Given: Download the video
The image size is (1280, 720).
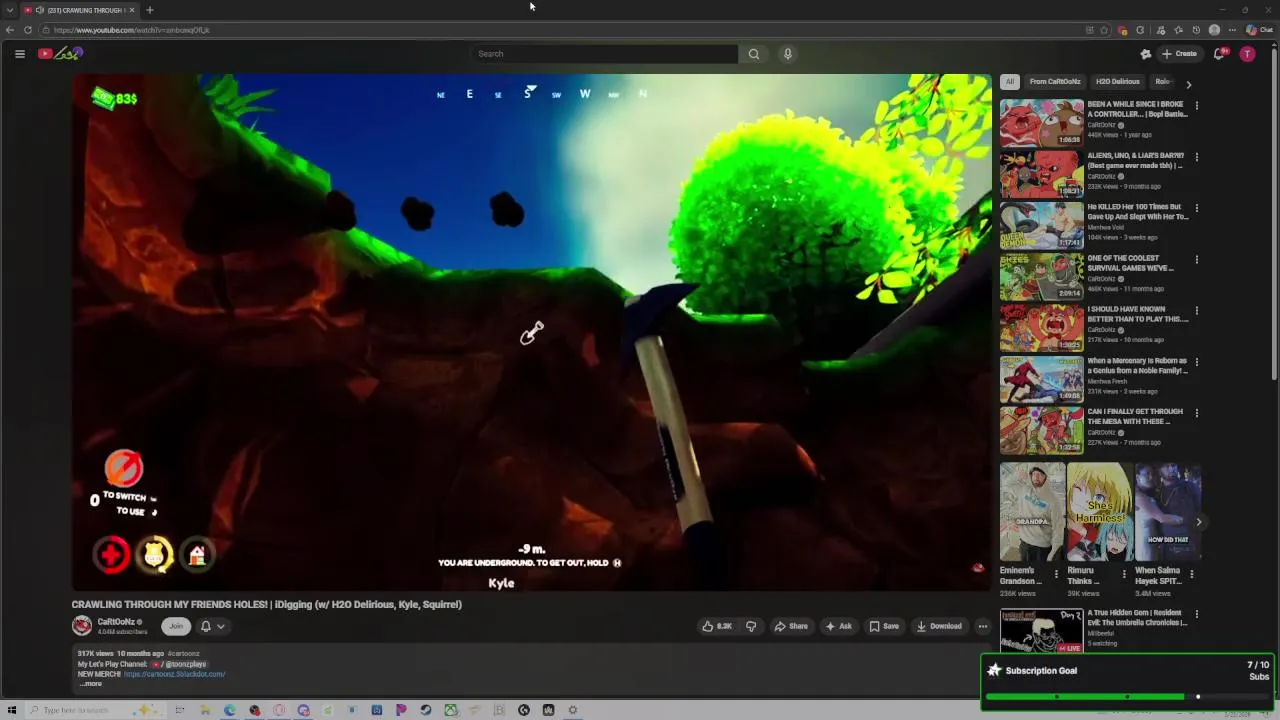Looking at the screenshot, I should coord(939,626).
